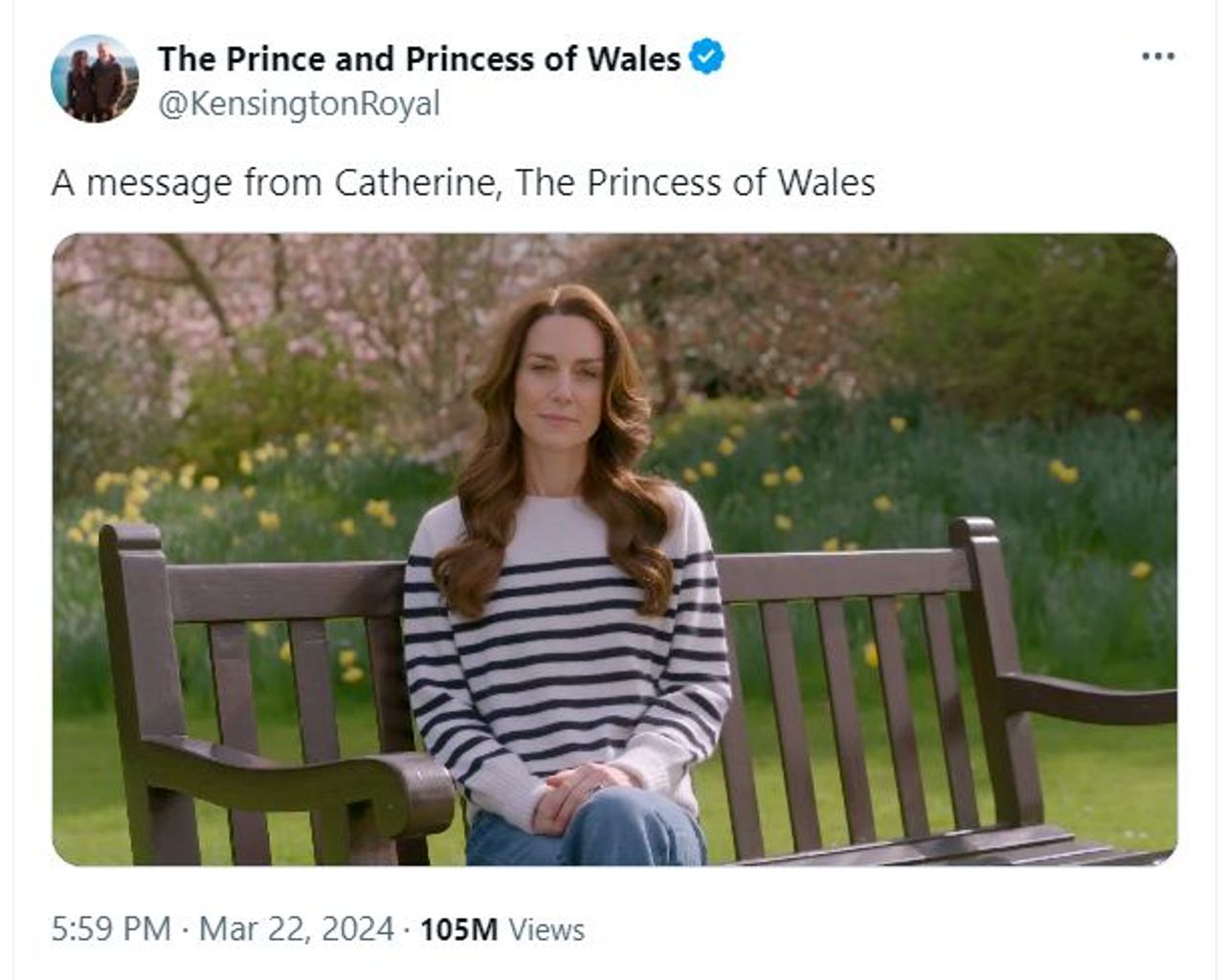Open the Kensington Royal profile avatar
1225x980 pixels.
94,78
